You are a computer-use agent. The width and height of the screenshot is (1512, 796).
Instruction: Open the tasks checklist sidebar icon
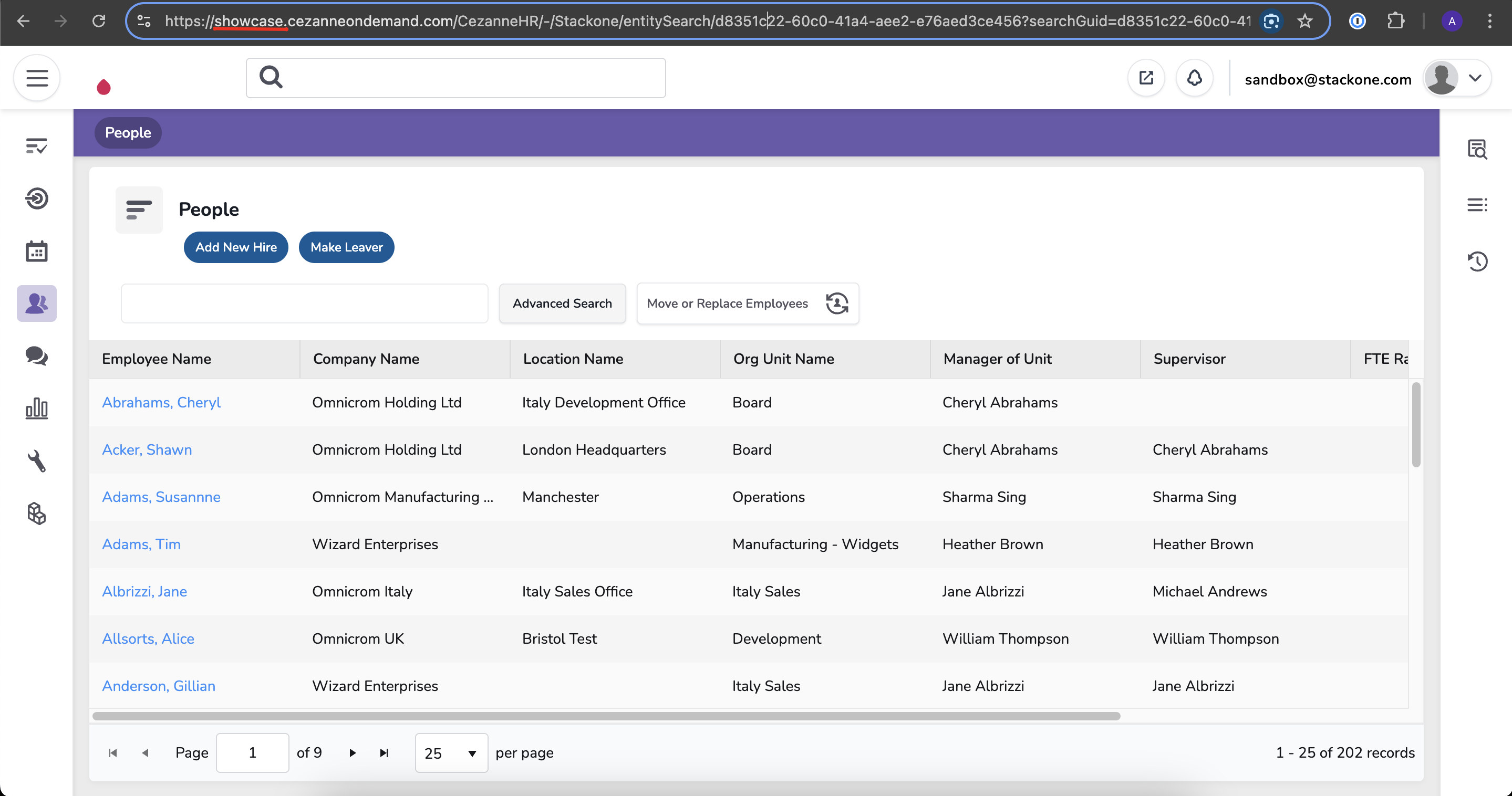(x=36, y=145)
